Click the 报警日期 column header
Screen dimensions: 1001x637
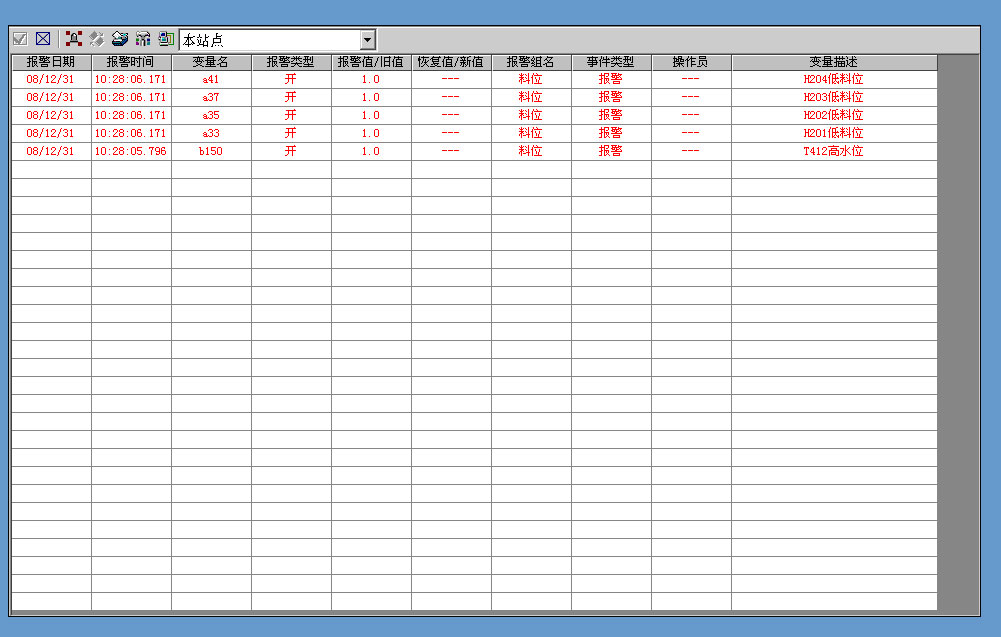tap(51, 62)
